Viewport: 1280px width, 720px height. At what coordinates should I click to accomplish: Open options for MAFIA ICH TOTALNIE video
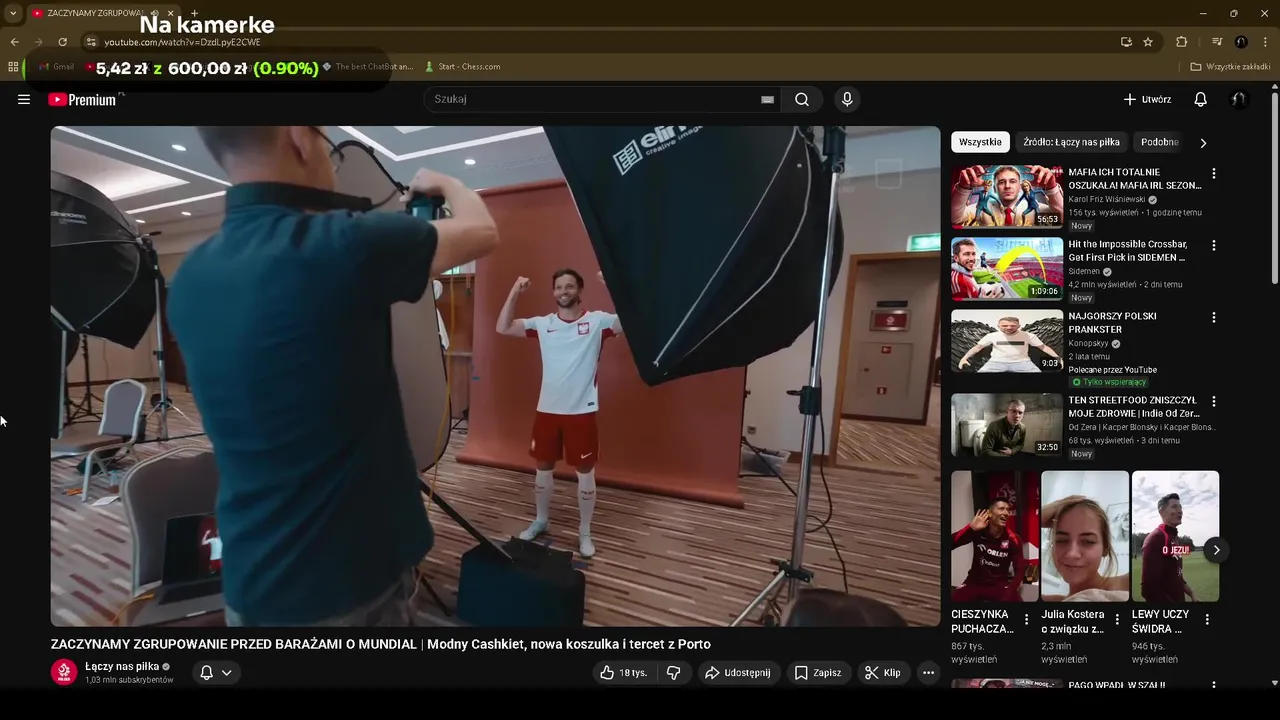(1214, 173)
